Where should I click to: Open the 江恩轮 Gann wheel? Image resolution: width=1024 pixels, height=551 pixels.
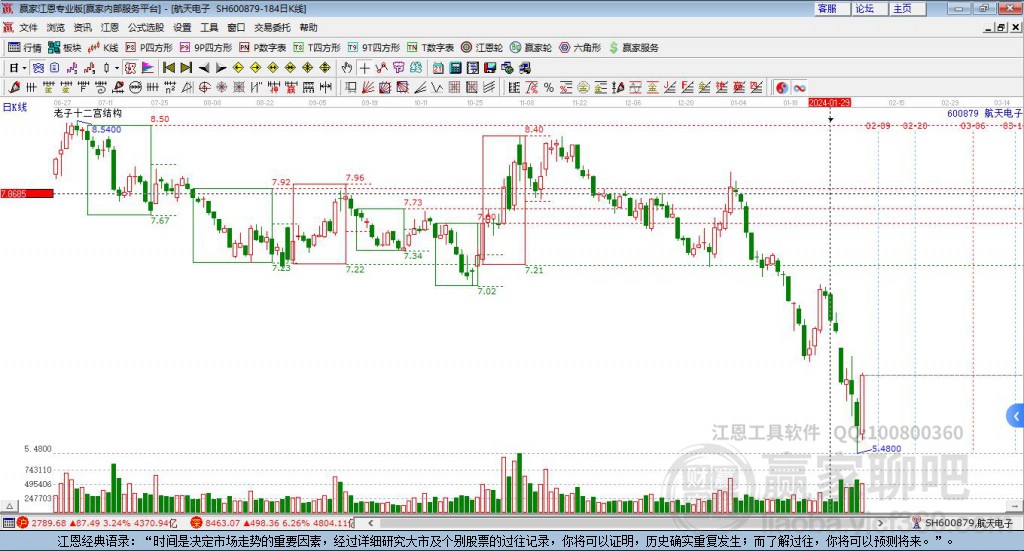pyautogui.click(x=481, y=48)
